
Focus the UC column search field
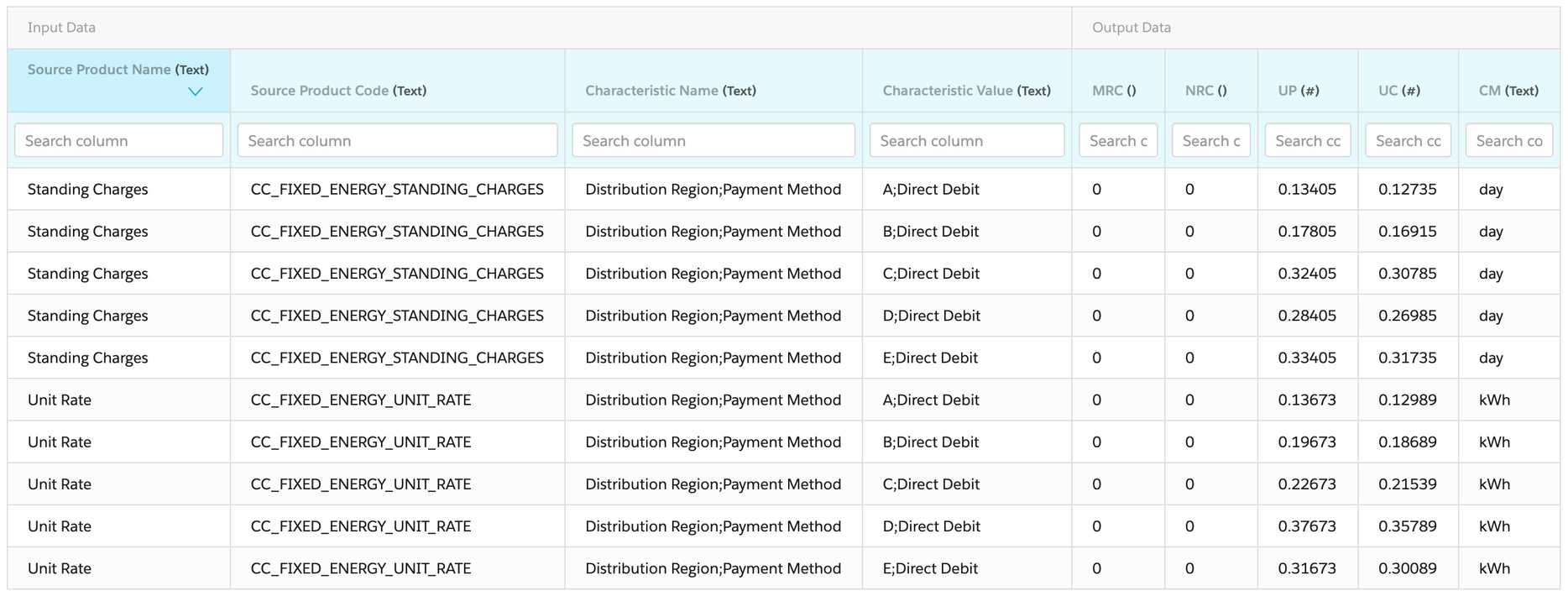pos(1409,140)
